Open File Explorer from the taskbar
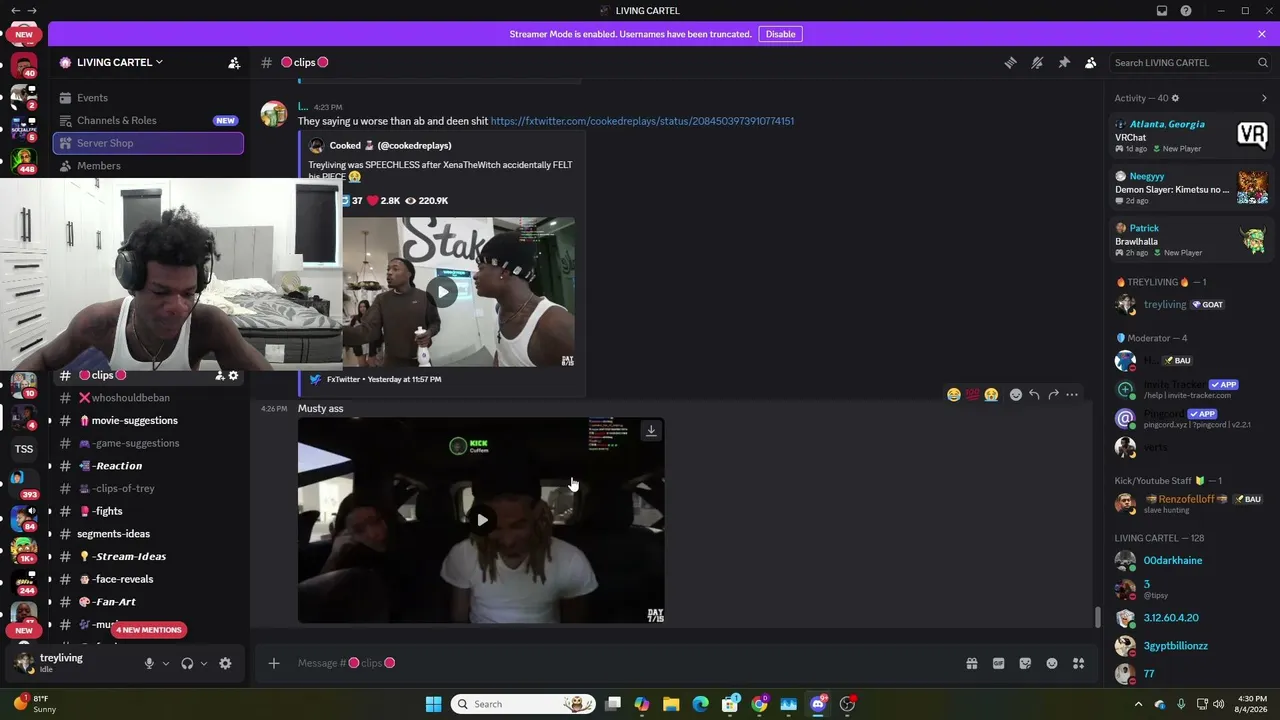This screenshot has height=720, width=1280. [671, 704]
